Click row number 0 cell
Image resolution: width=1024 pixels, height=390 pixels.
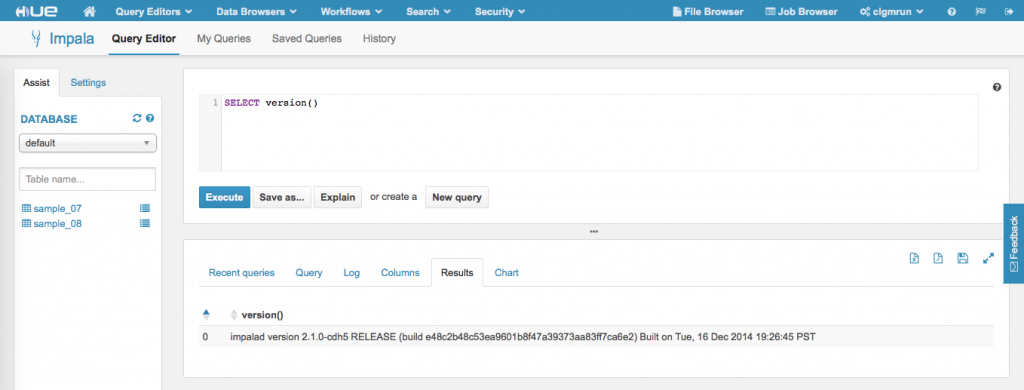[205, 337]
